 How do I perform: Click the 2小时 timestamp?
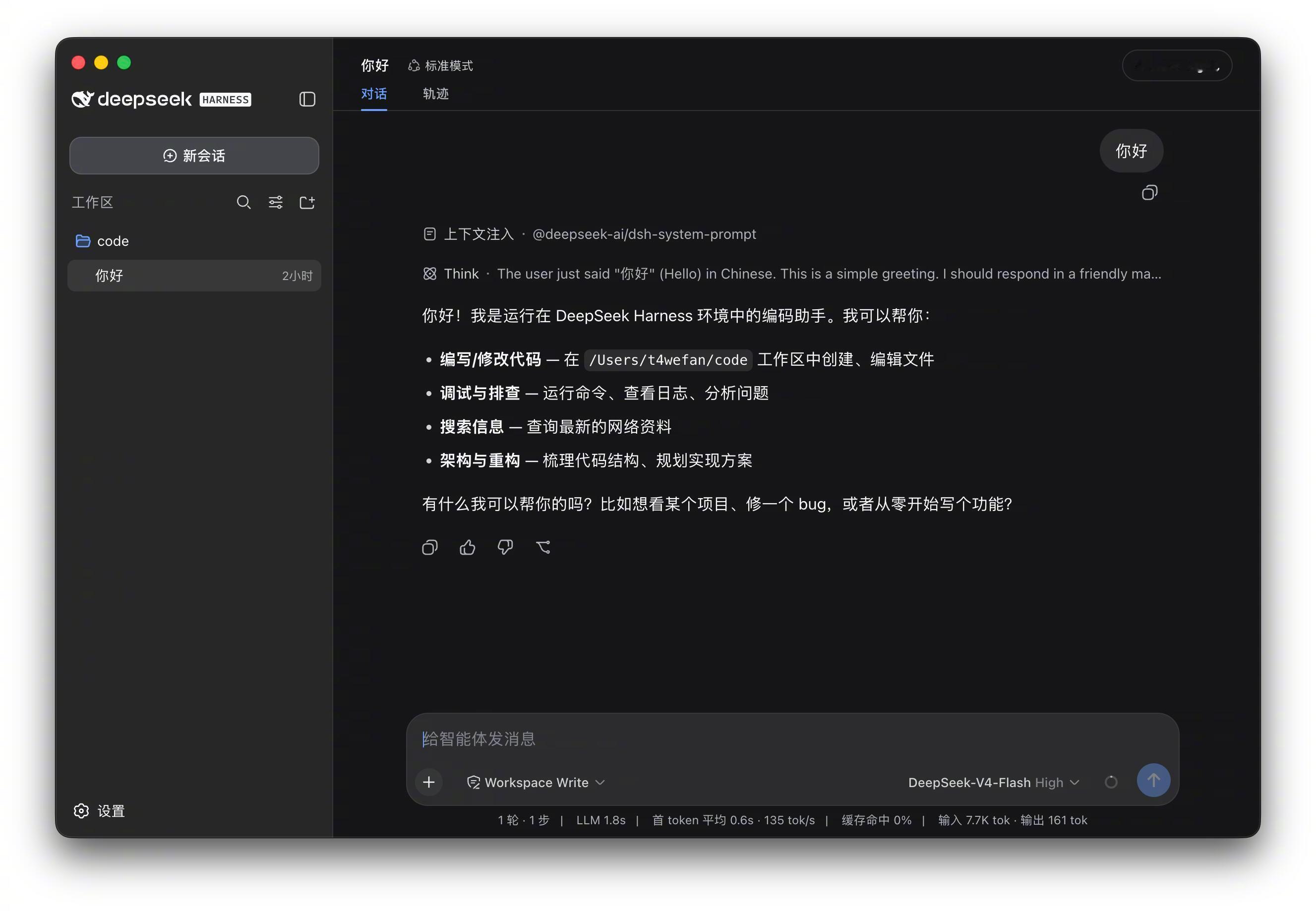[x=298, y=276]
